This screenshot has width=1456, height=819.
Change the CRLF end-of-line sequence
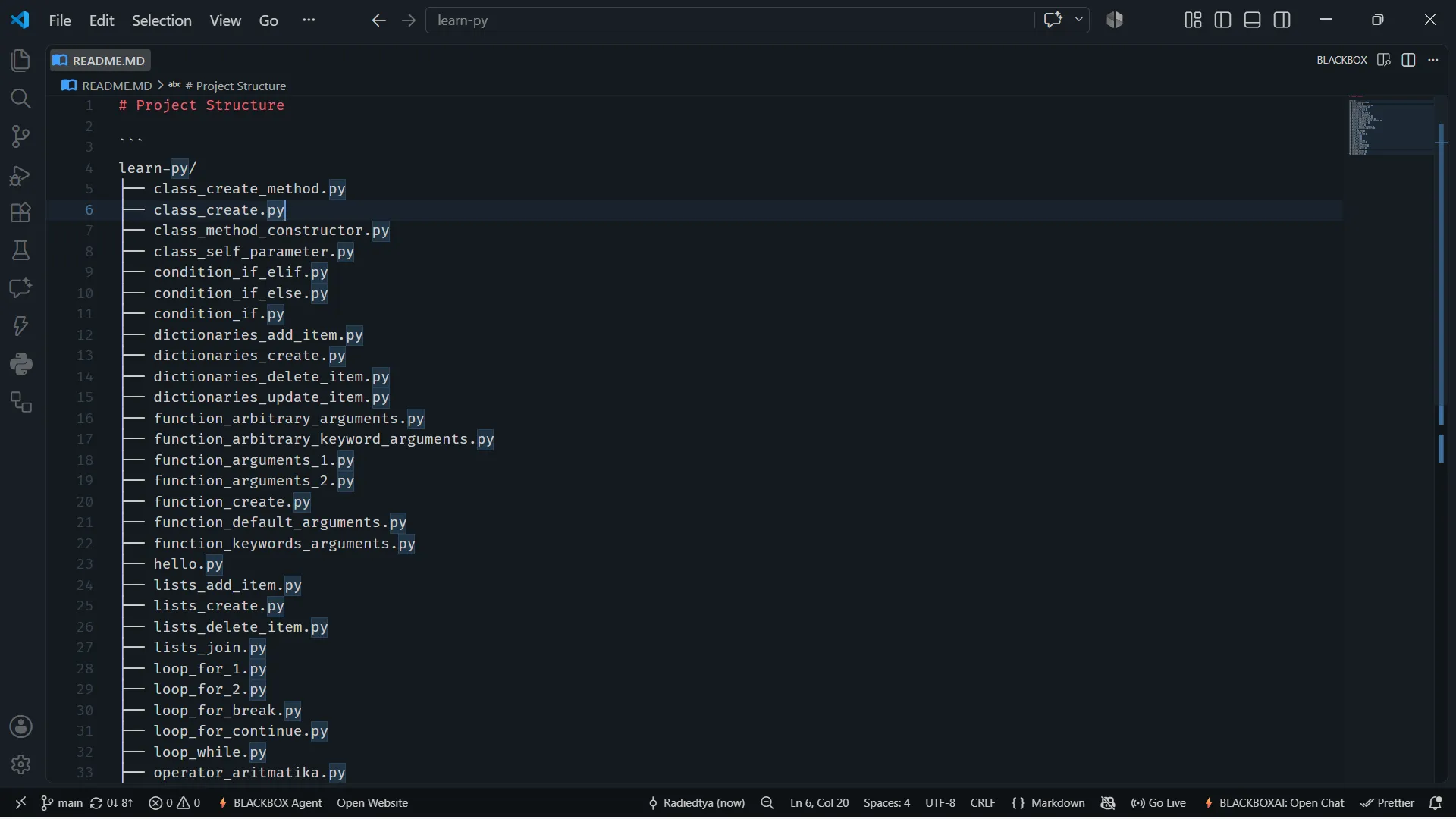pyautogui.click(x=983, y=803)
